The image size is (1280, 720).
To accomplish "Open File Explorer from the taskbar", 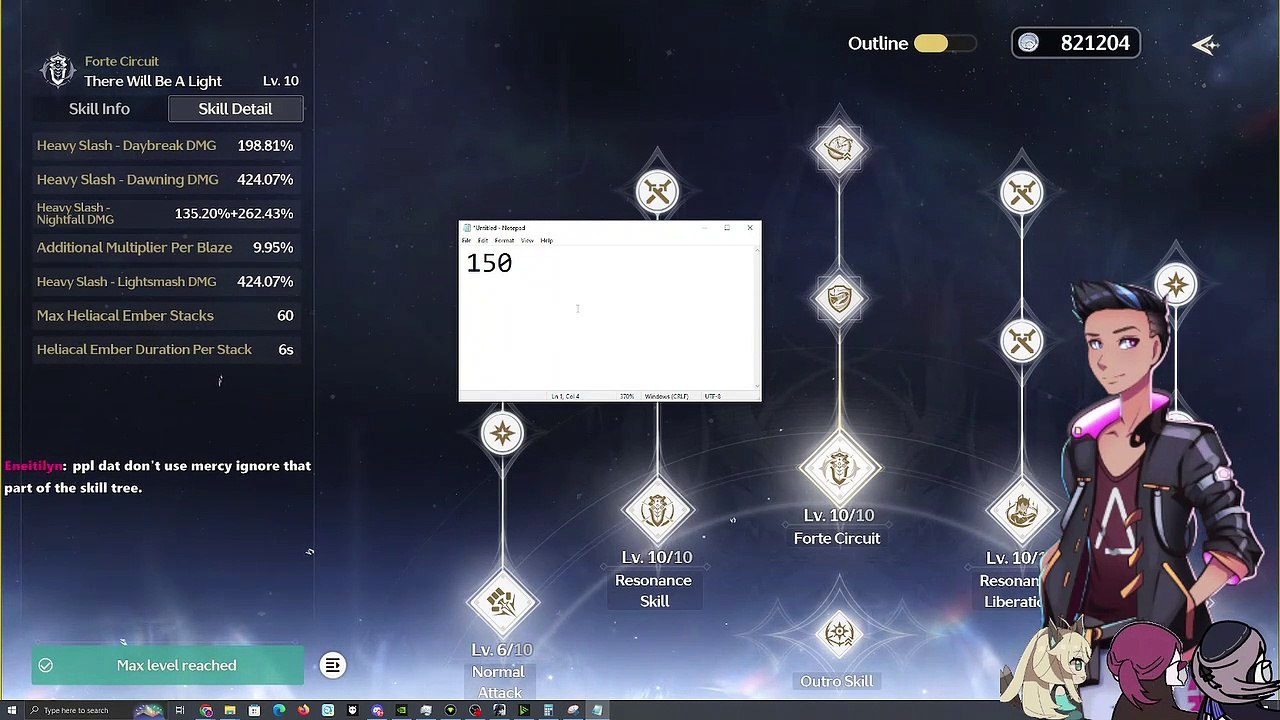I will 229,710.
